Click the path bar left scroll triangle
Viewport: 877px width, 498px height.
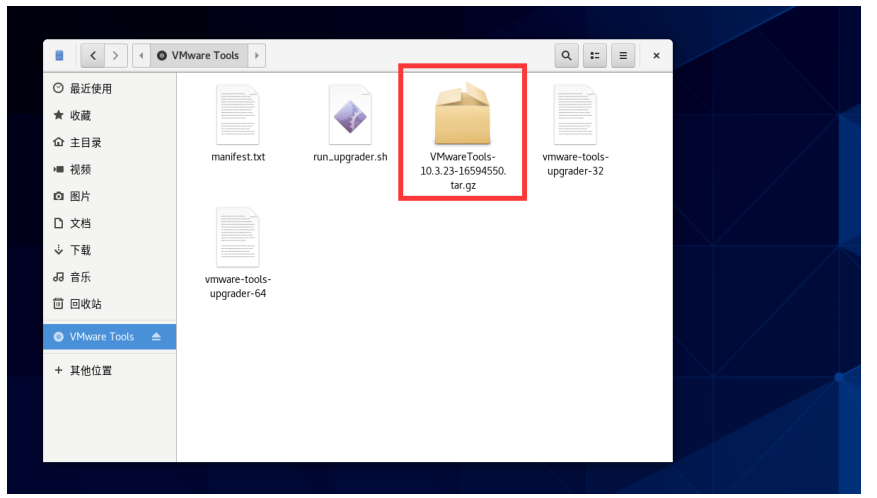tap(141, 55)
